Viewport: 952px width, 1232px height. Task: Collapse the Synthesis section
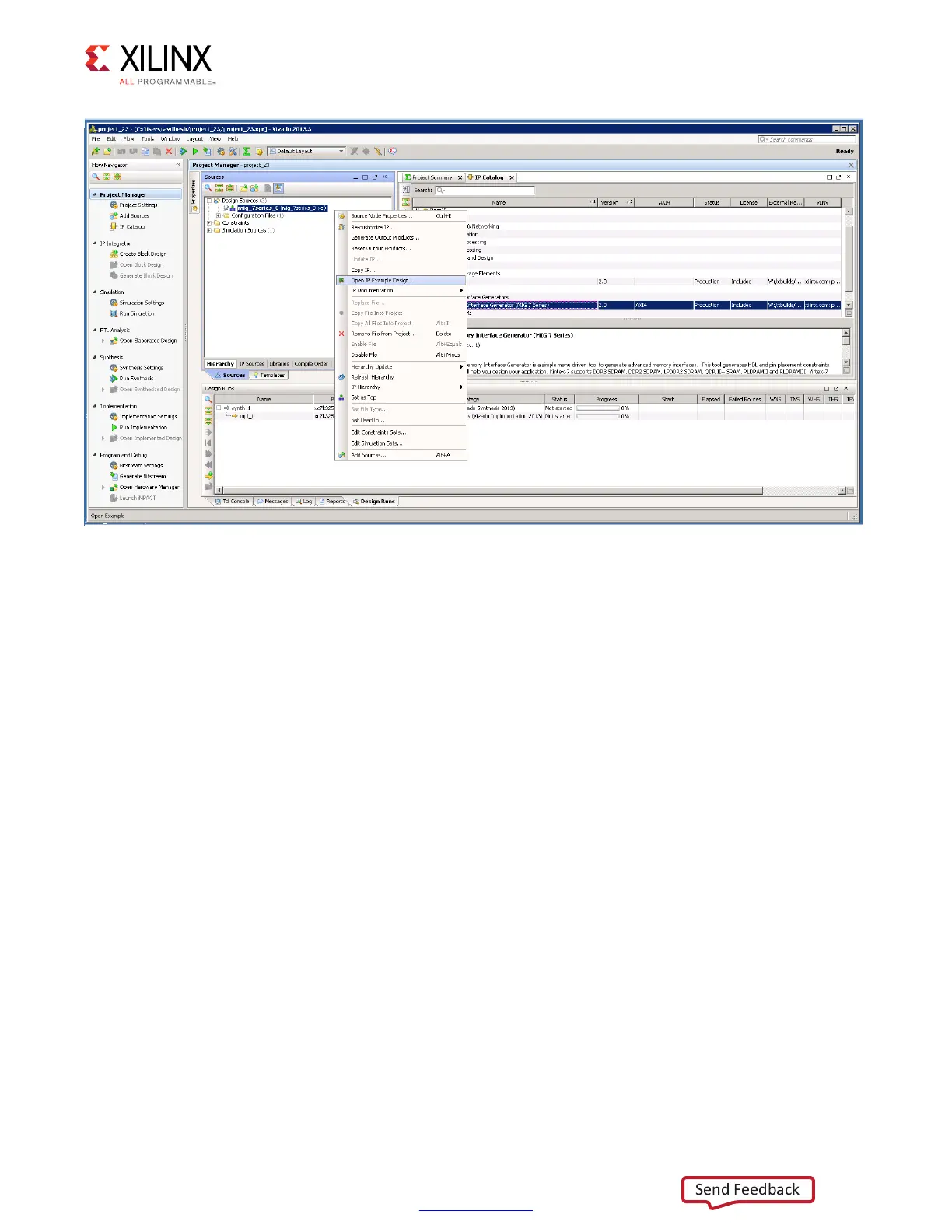(95, 358)
